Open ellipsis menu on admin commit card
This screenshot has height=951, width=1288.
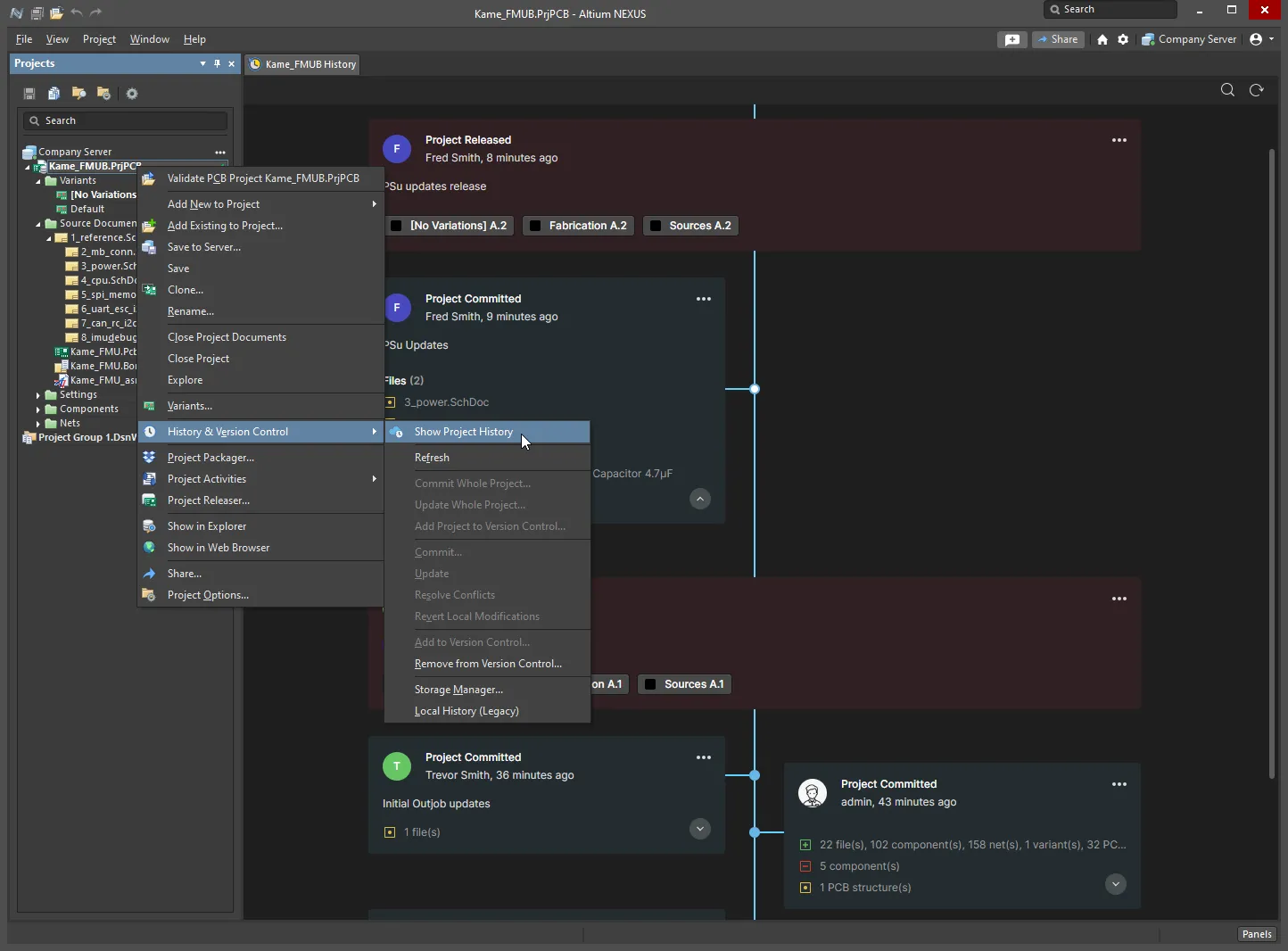click(x=1119, y=784)
